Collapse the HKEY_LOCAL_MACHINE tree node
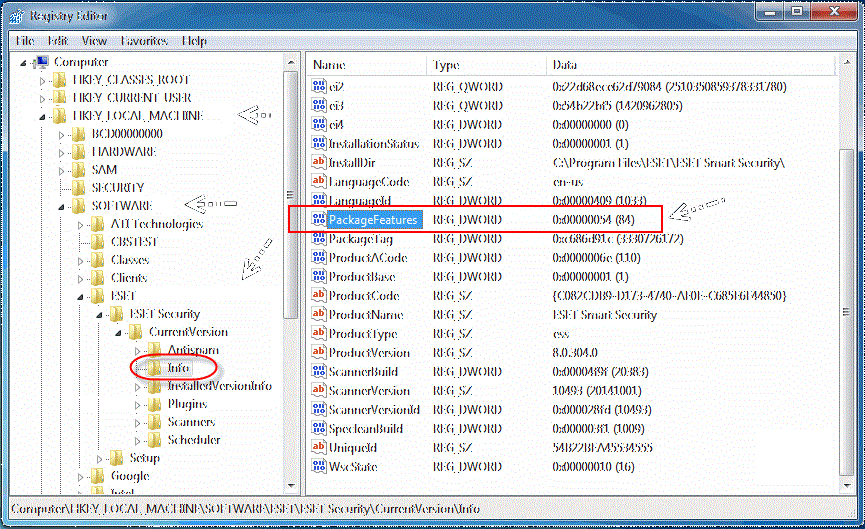 pos(42,116)
